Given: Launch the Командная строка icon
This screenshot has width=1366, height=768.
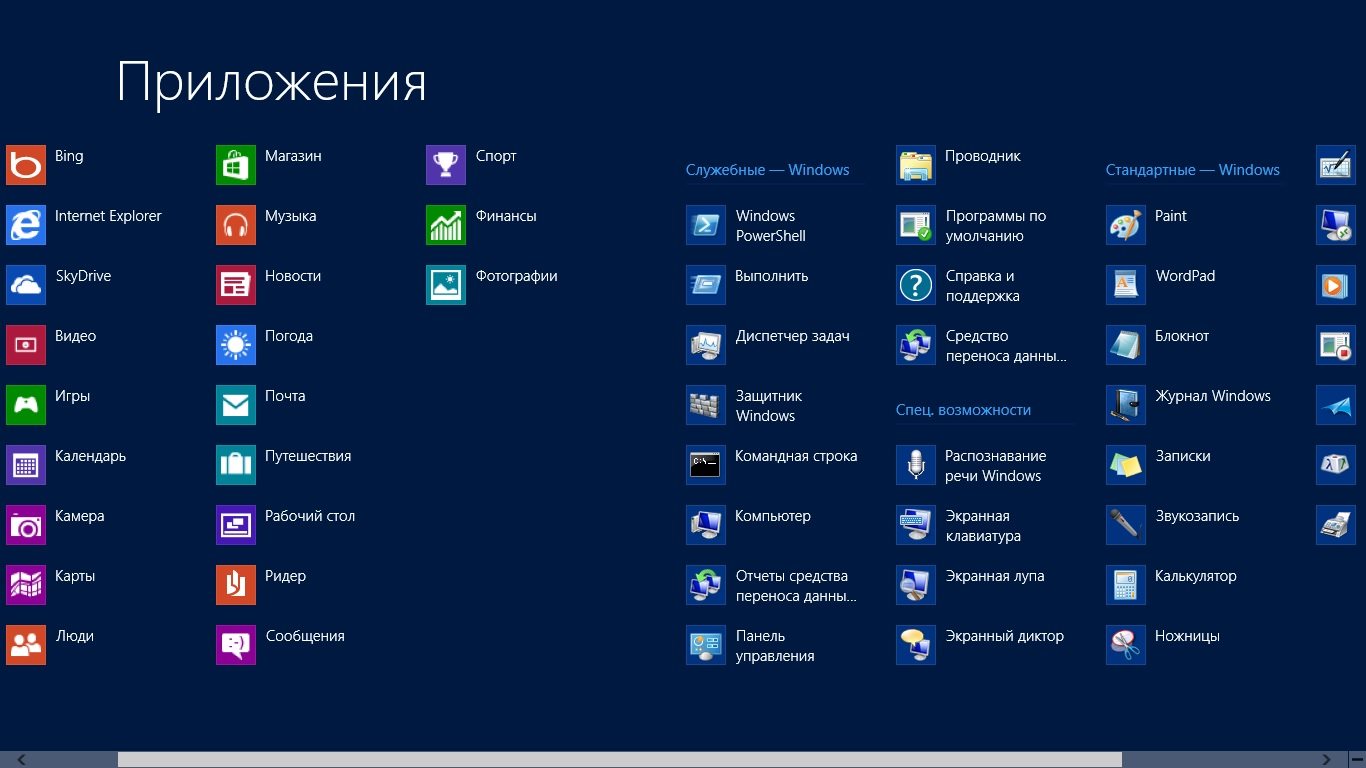Looking at the screenshot, I should pyautogui.click(x=706, y=465).
